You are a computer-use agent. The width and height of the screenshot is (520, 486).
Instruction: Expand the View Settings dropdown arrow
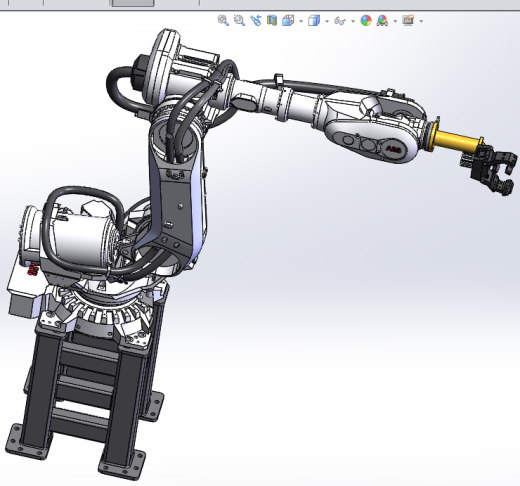[421, 21]
